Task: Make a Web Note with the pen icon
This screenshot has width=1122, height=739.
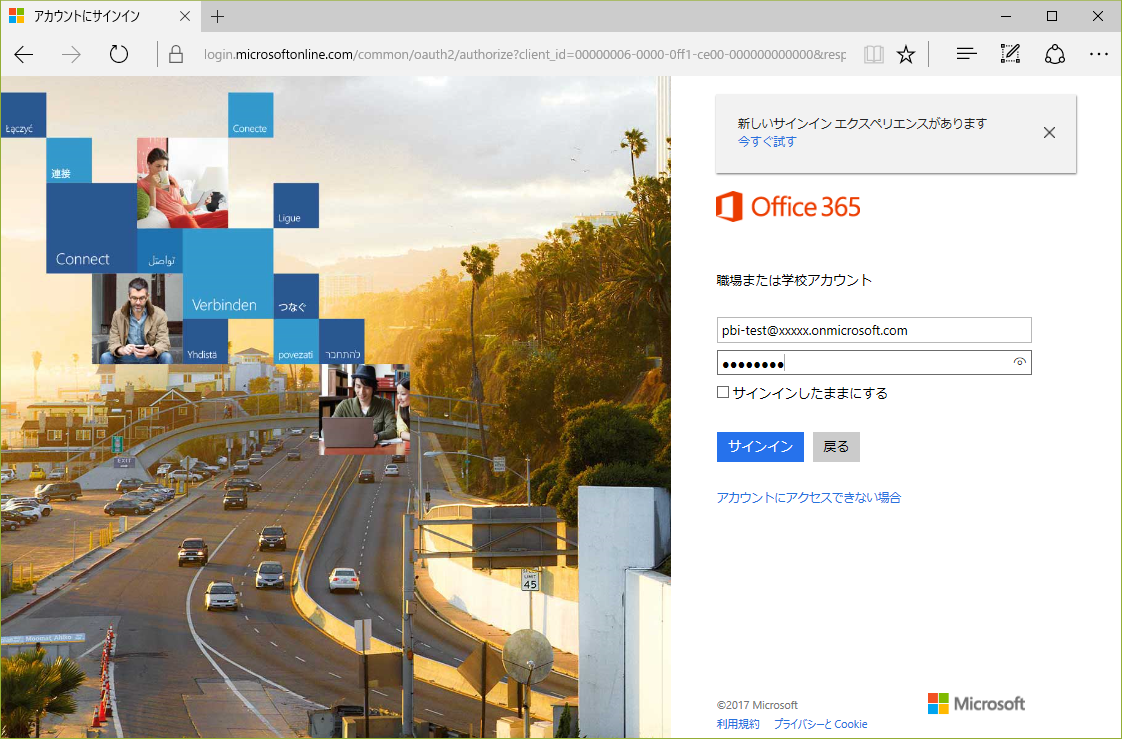Action: 1010,54
